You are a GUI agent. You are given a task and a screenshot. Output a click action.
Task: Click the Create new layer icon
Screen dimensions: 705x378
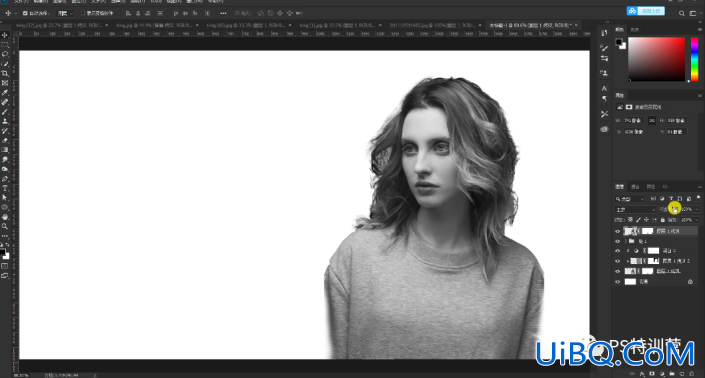[682, 374]
